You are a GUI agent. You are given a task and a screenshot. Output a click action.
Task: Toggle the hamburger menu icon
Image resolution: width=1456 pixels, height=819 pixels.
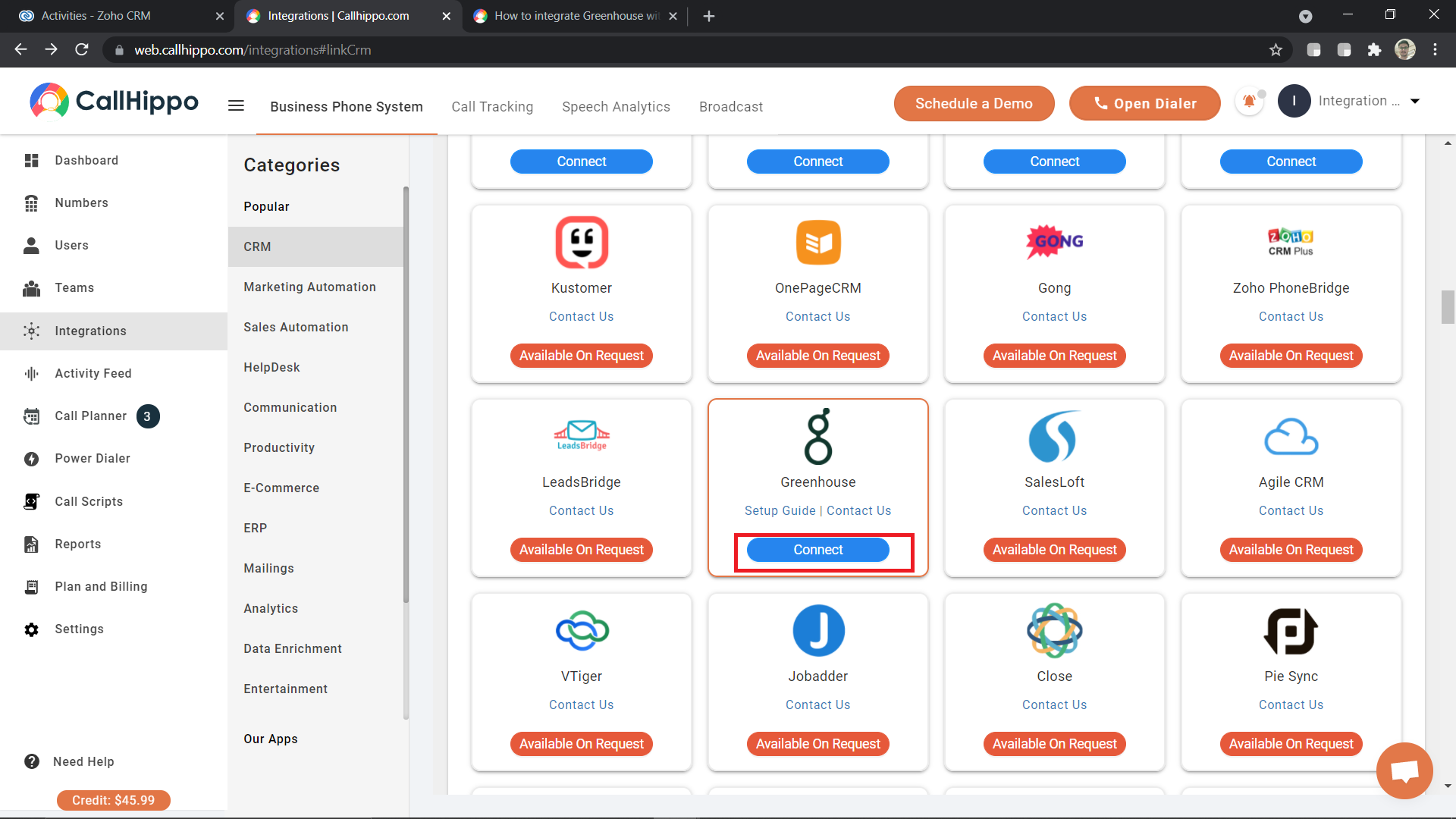tap(236, 105)
